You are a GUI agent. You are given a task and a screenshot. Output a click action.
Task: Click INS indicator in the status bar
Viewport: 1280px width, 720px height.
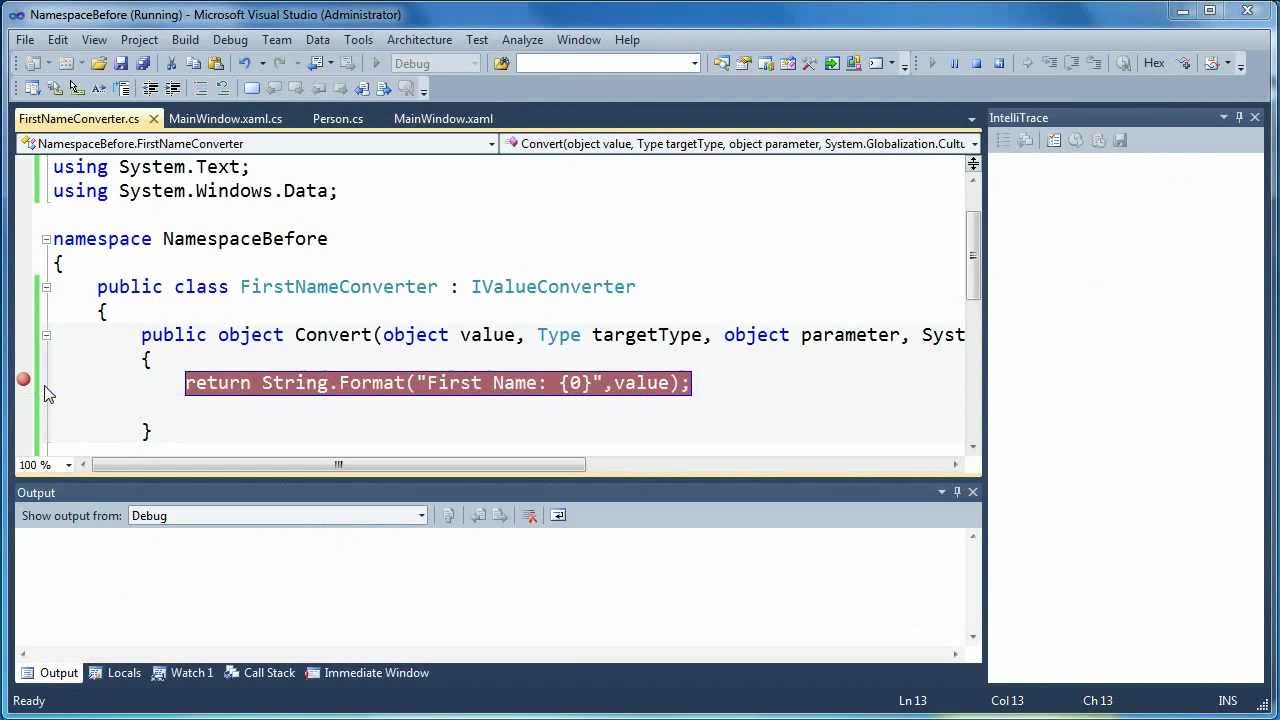pos(1227,701)
